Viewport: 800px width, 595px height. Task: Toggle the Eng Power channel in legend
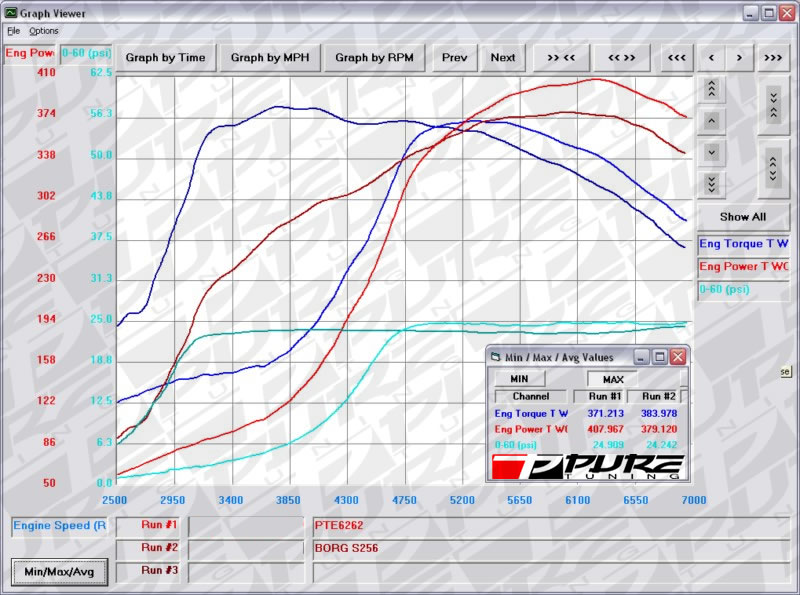coord(743,267)
